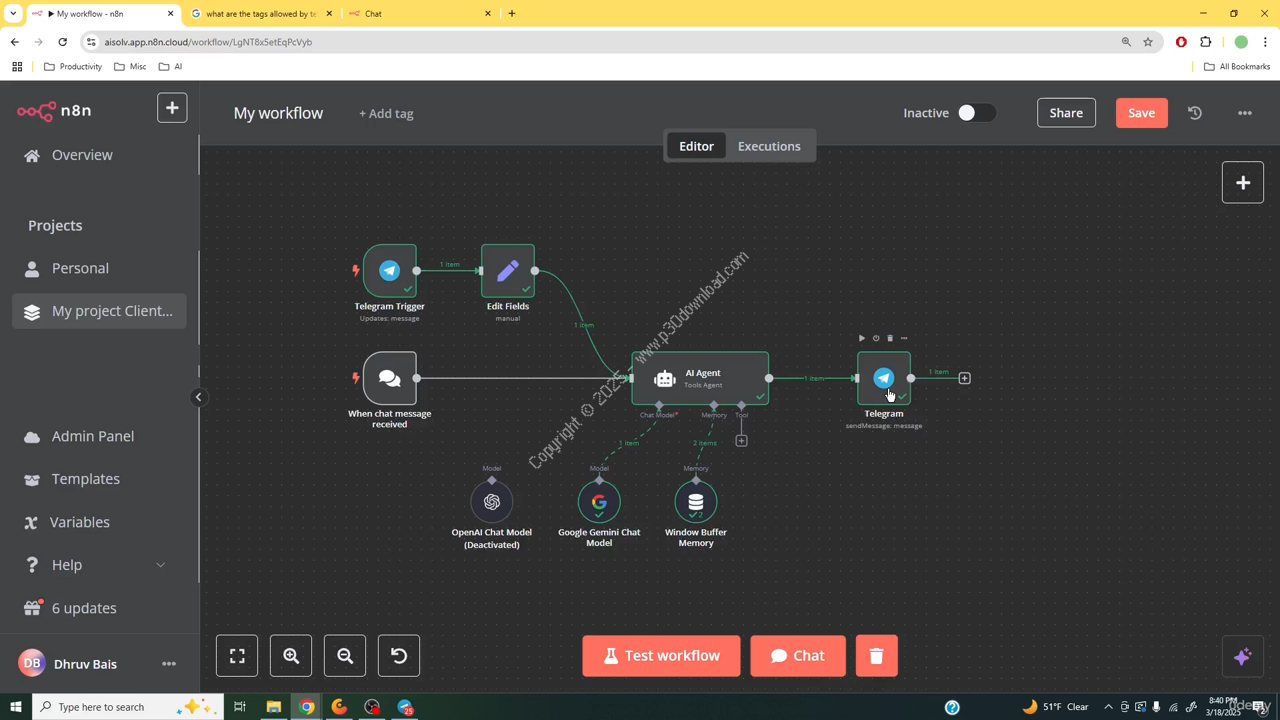Image resolution: width=1280 pixels, height=720 pixels.
Task: Show hidden system tray icons
Action: 1108,707
